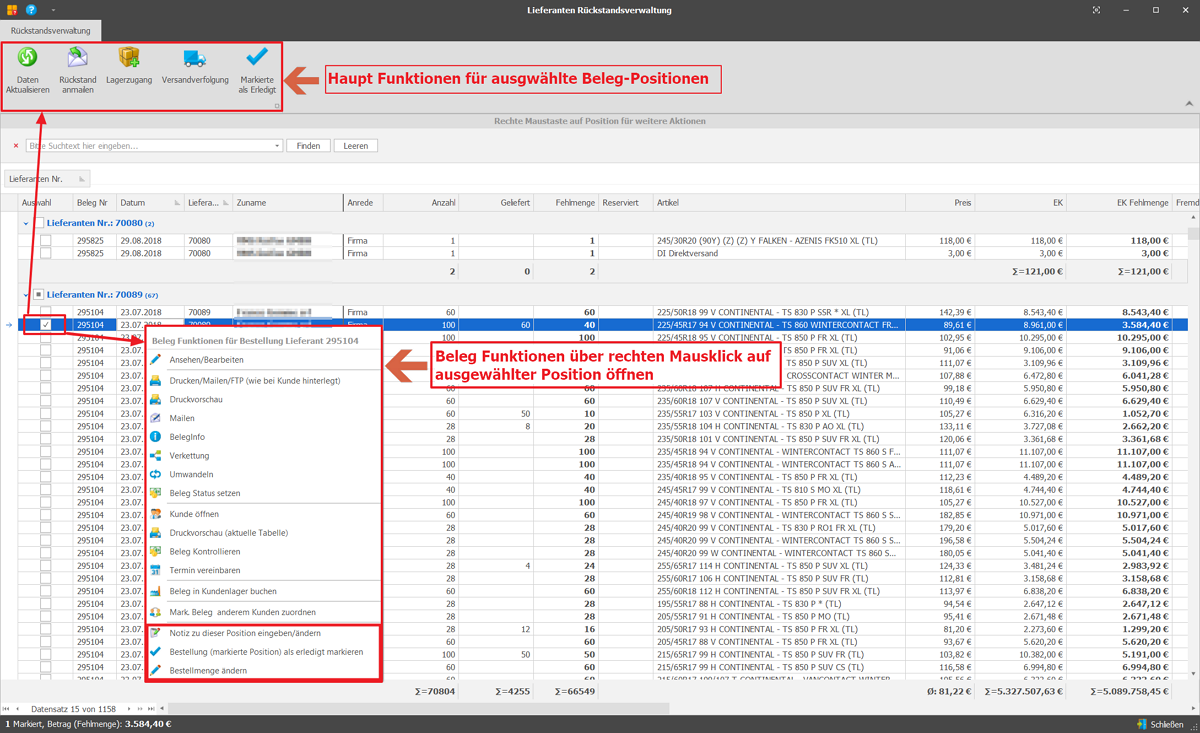
Task: Switch to the Rückstandsverwaltung tab
Action: [51, 31]
